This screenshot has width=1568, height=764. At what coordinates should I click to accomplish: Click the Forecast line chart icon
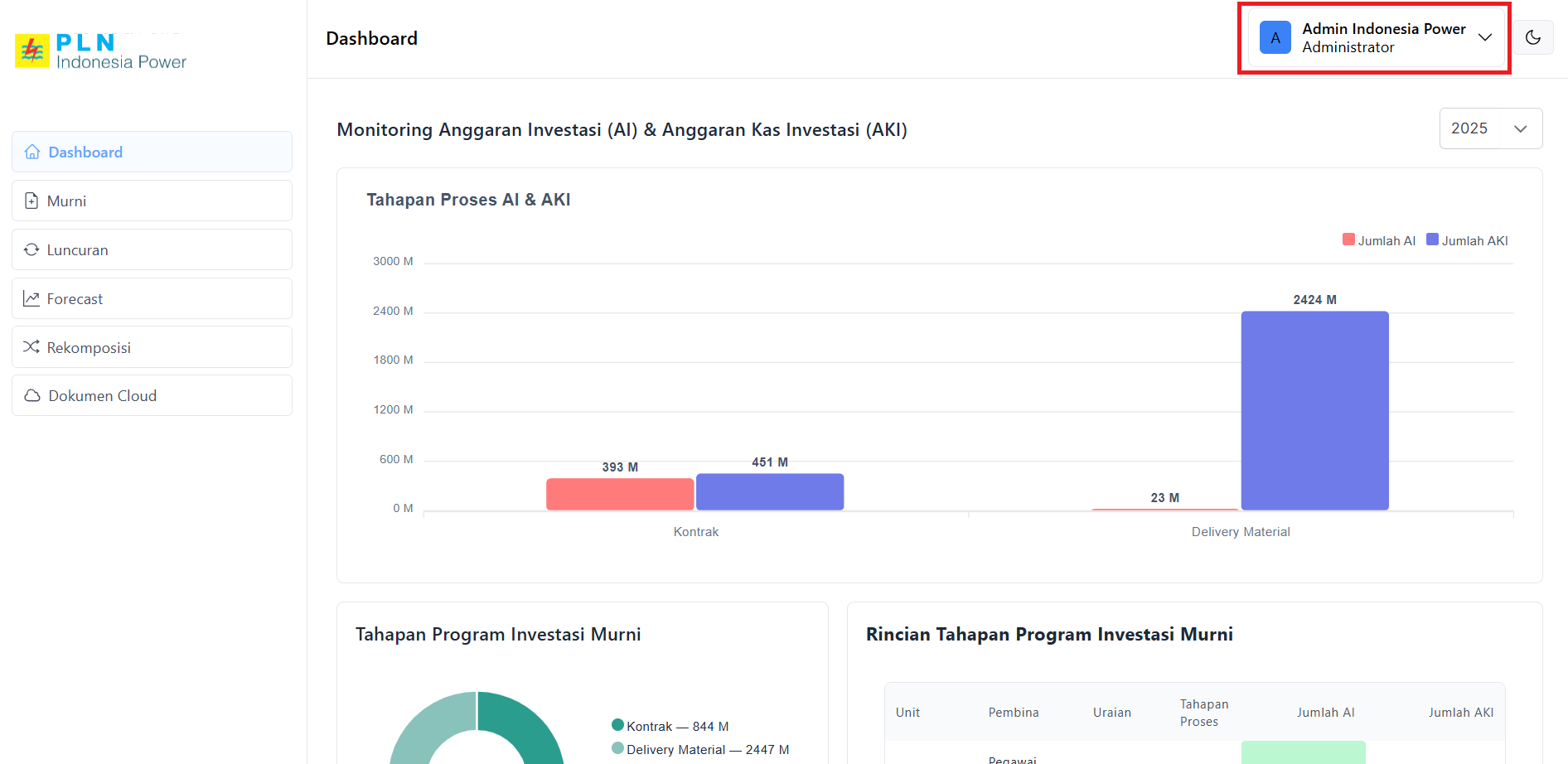[31, 298]
